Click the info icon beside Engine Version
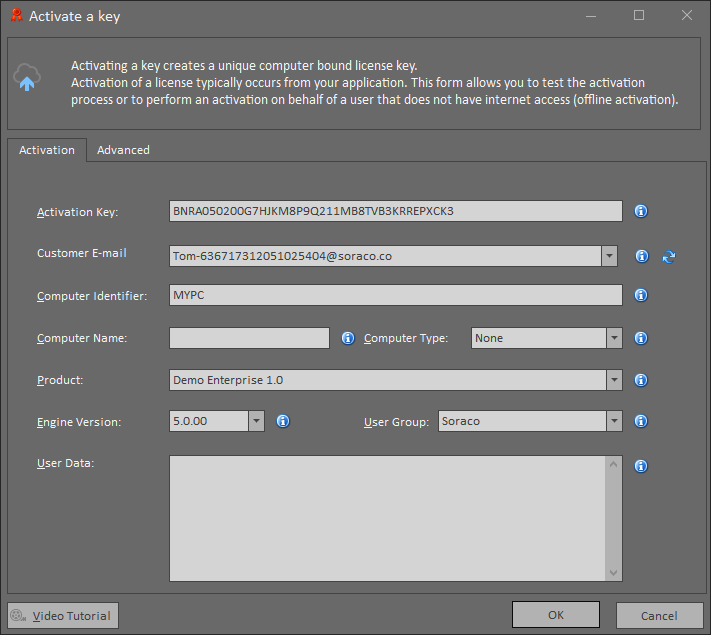Image resolution: width=711 pixels, height=635 pixels. [x=283, y=421]
